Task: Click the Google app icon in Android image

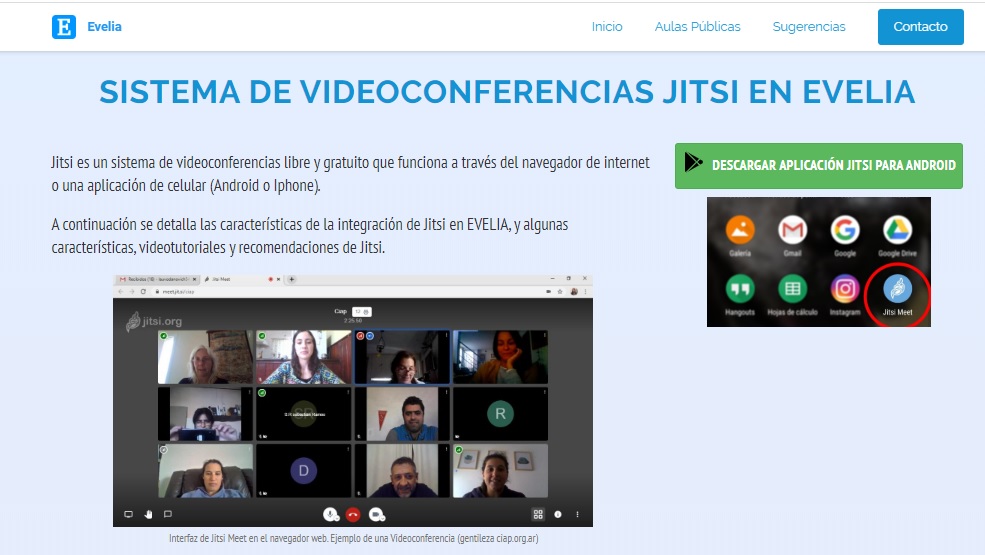Action: click(x=844, y=230)
